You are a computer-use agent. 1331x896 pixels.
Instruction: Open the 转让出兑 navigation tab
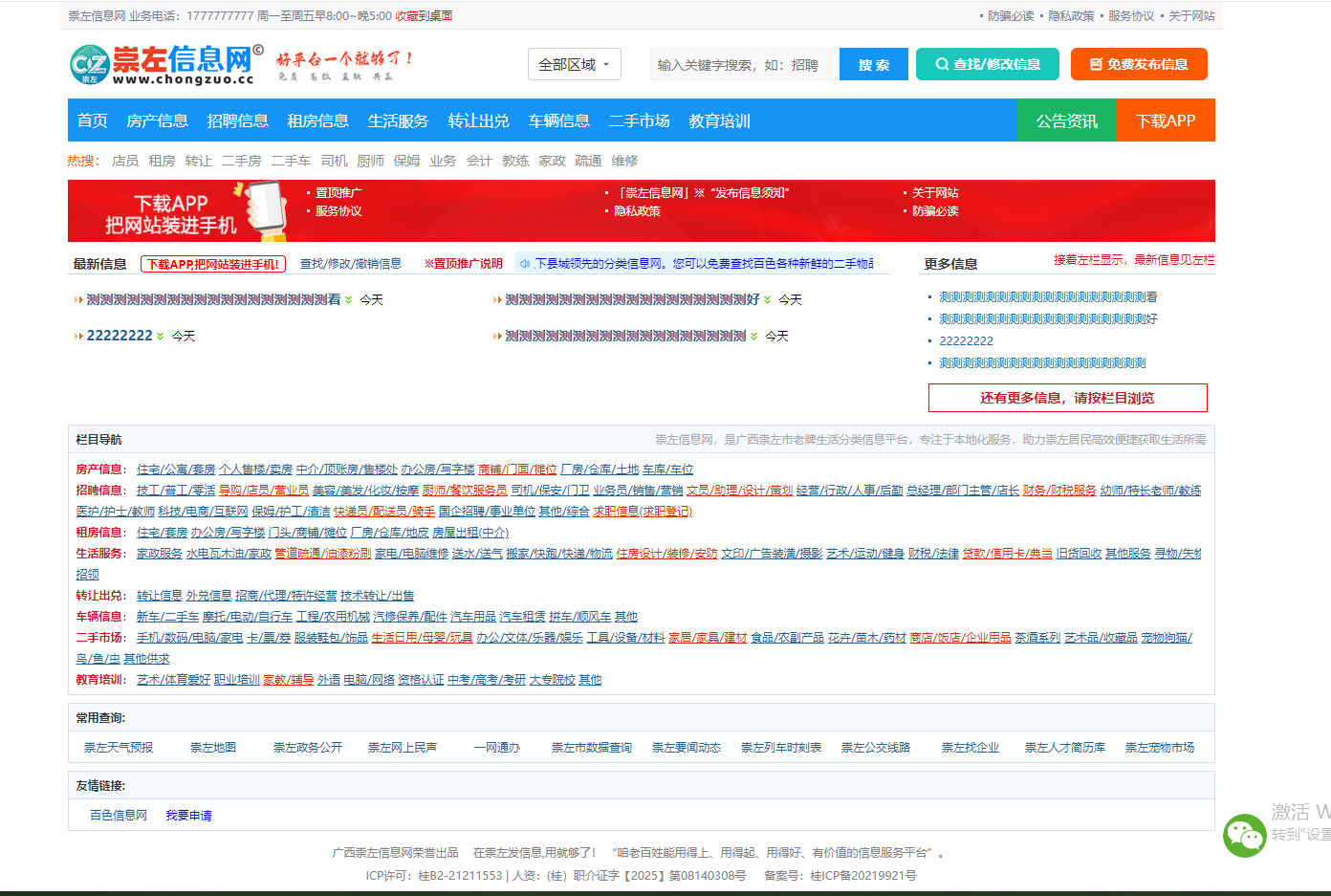[x=478, y=120]
